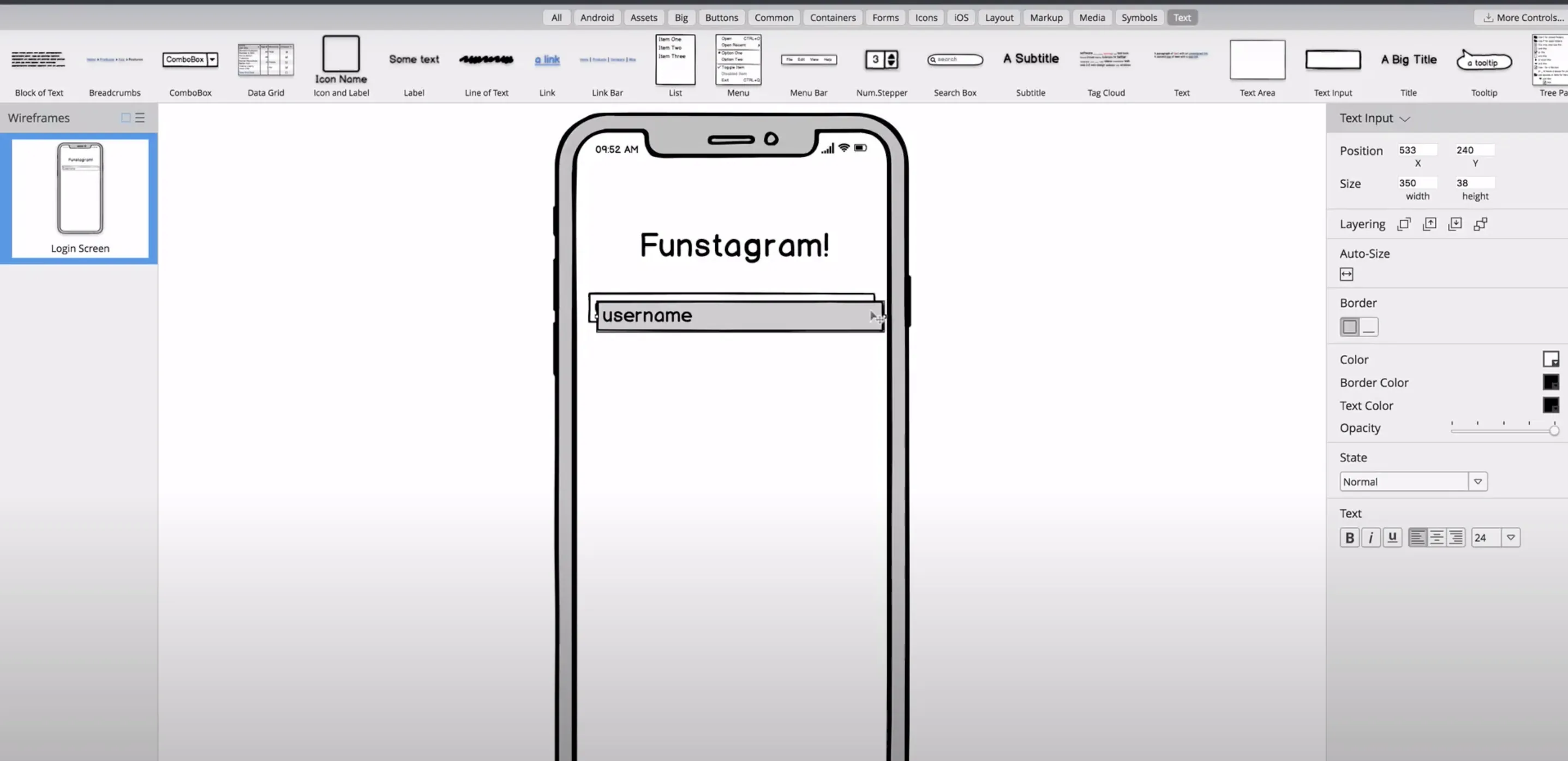Viewport: 1568px width, 761px height.
Task: Open the Border Color swatch
Action: (1551, 382)
